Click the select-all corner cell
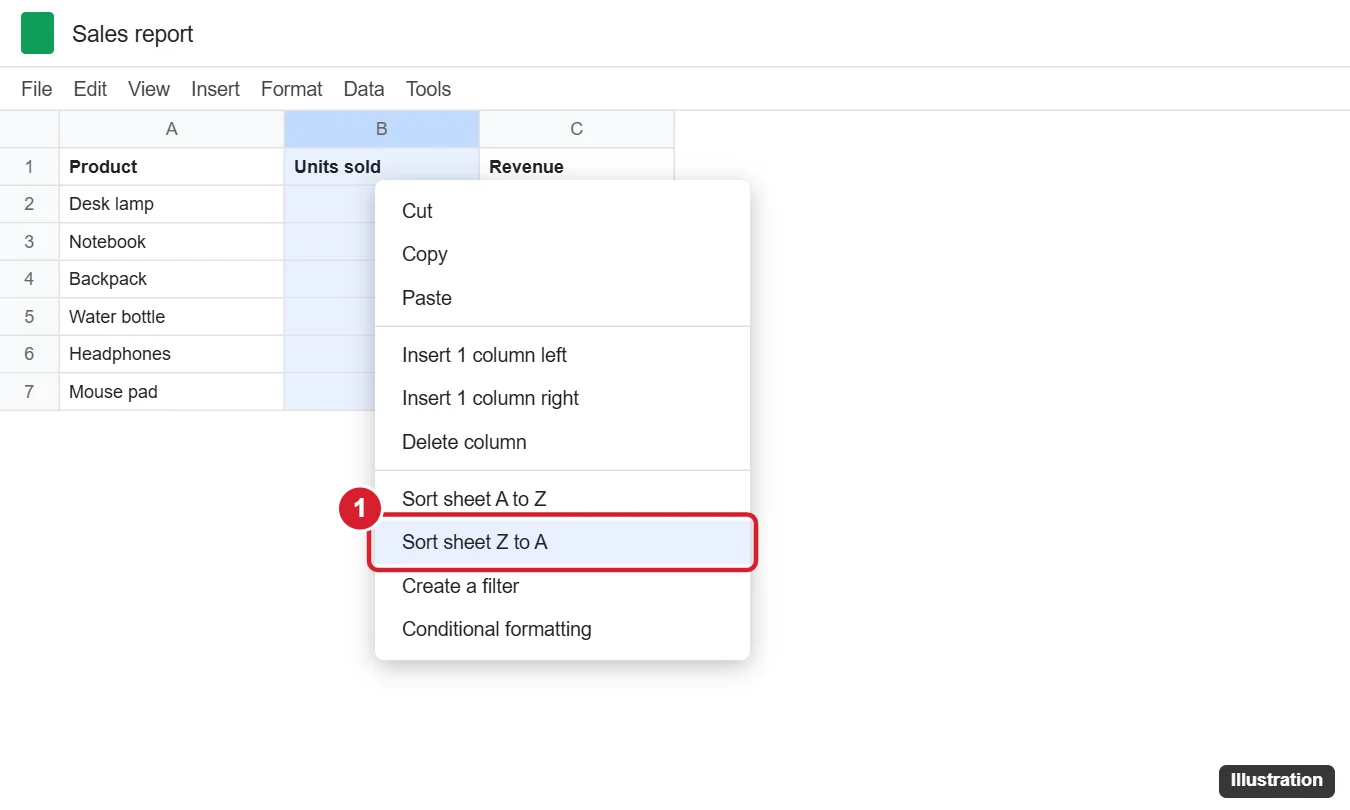Screen dimensions: 1350x810 click(x=29, y=129)
